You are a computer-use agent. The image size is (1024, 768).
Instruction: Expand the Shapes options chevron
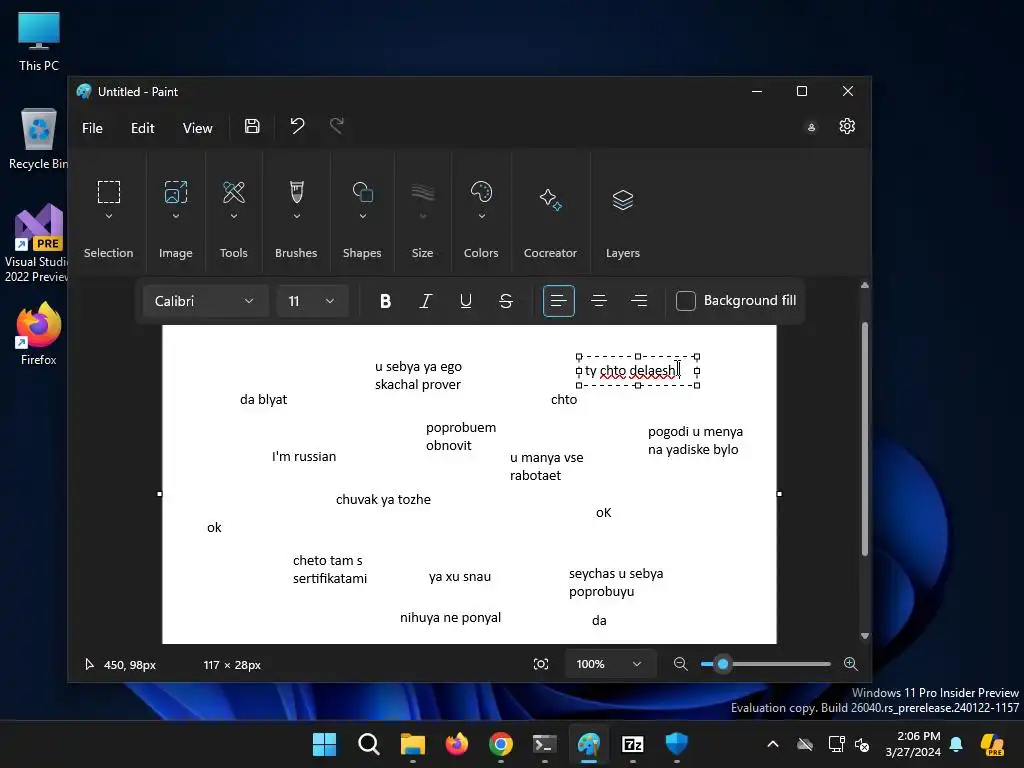click(362, 216)
